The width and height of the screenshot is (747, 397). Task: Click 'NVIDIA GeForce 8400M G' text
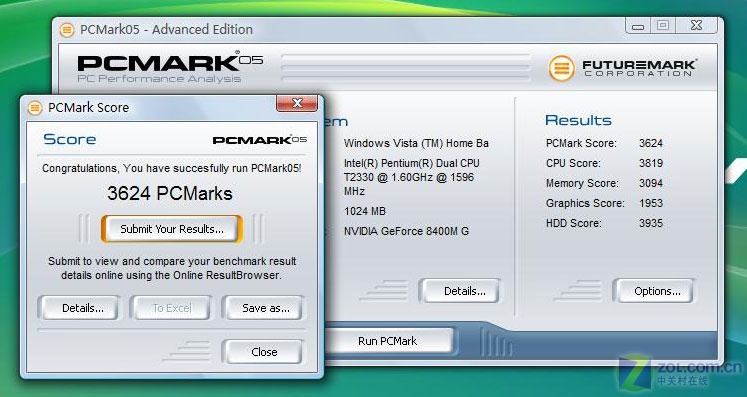point(406,231)
